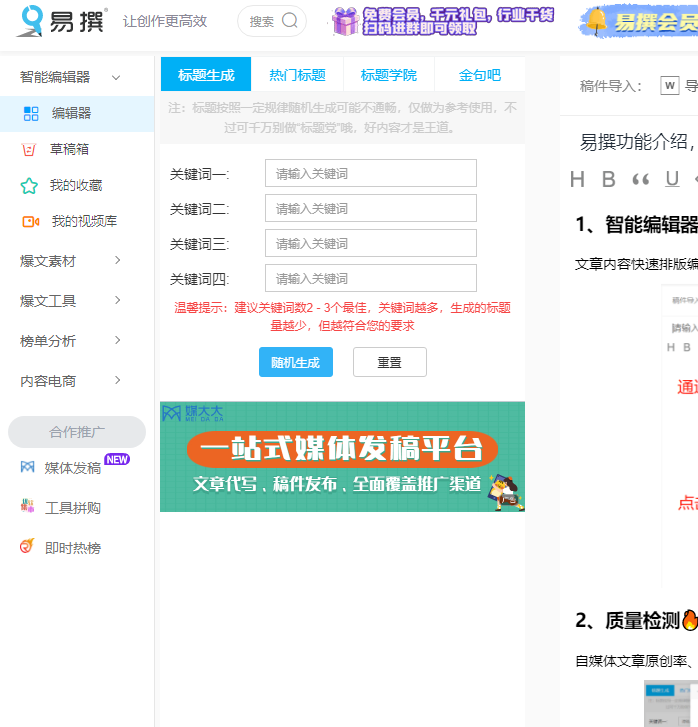The width and height of the screenshot is (698, 727).
Task: Focus the 关键词二 input field
Action: (371, 208)
